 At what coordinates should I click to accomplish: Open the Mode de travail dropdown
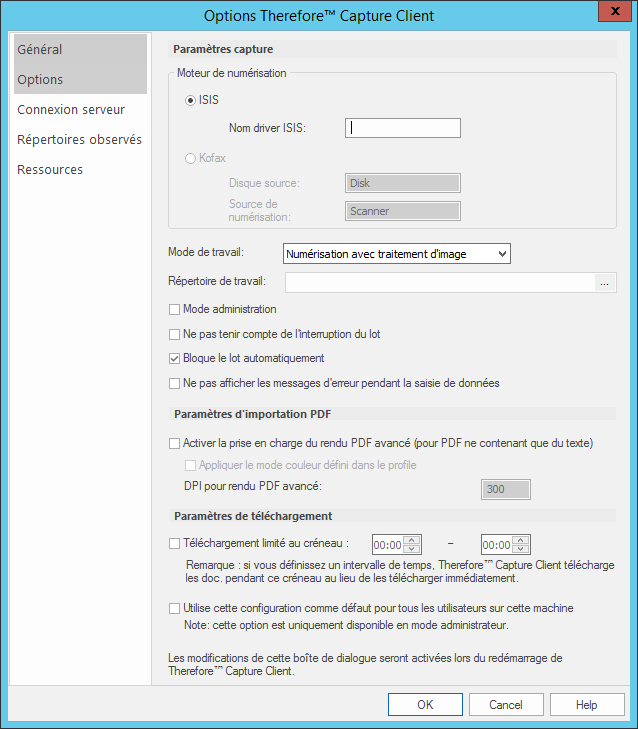tap(397, 254)
